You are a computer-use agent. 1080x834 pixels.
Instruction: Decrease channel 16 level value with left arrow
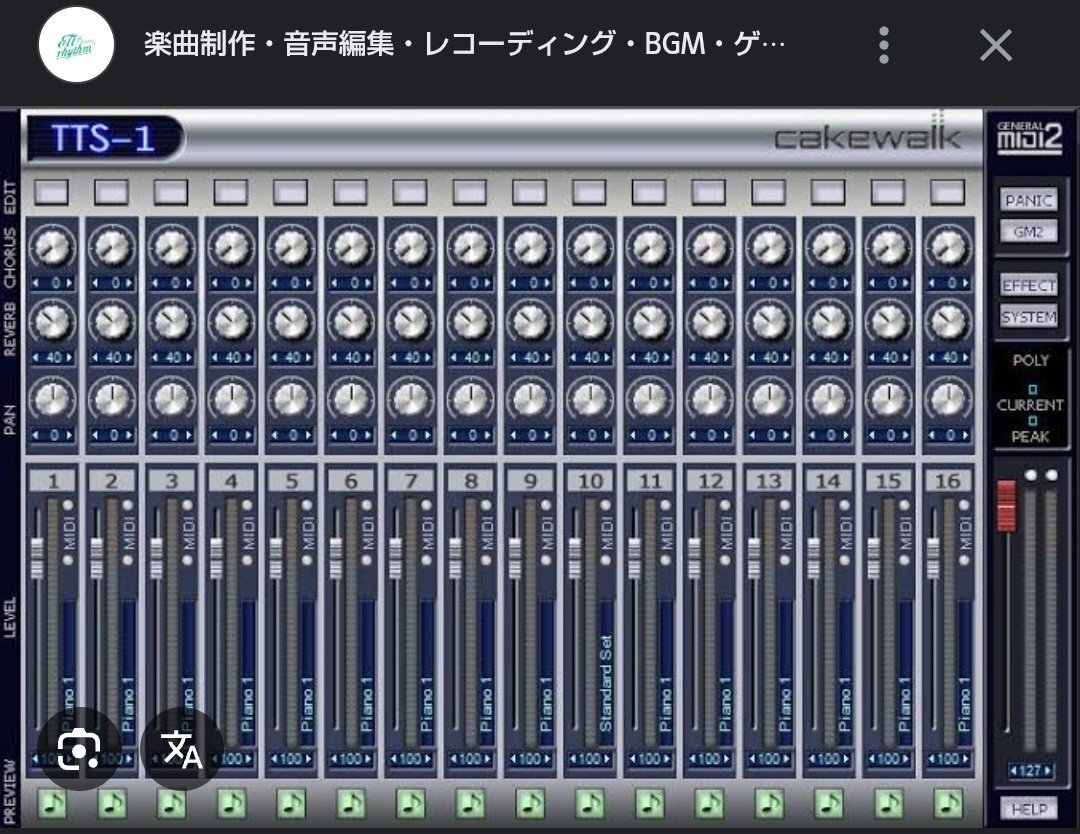(932, 759)
